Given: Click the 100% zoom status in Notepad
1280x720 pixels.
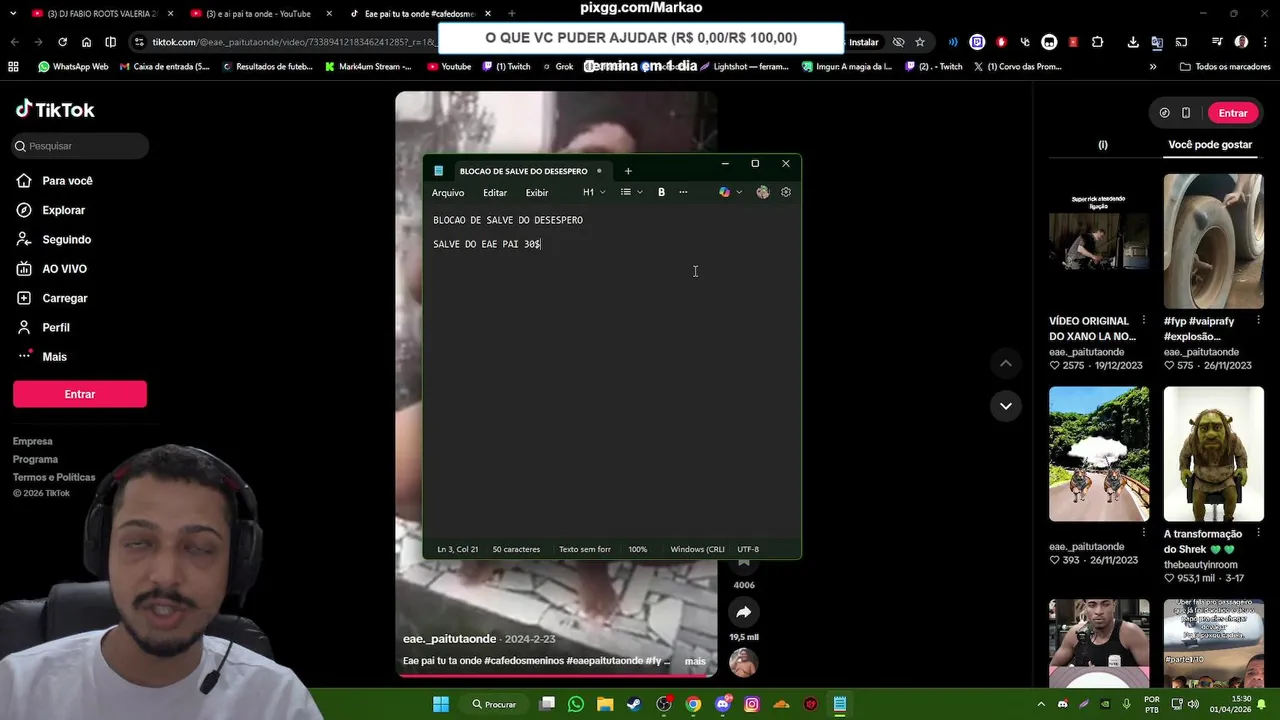Looking at the screenshot, I should (638, 549).
